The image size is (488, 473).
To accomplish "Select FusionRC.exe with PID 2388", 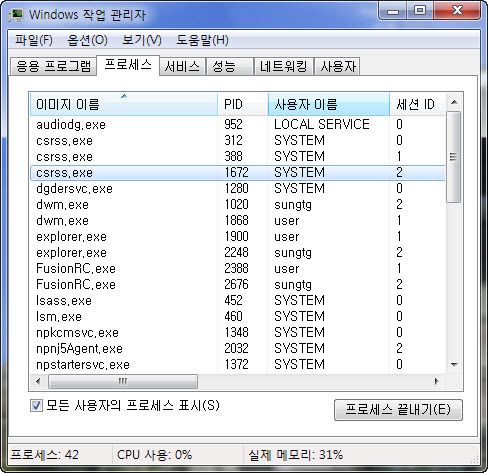I will (238, 269).
